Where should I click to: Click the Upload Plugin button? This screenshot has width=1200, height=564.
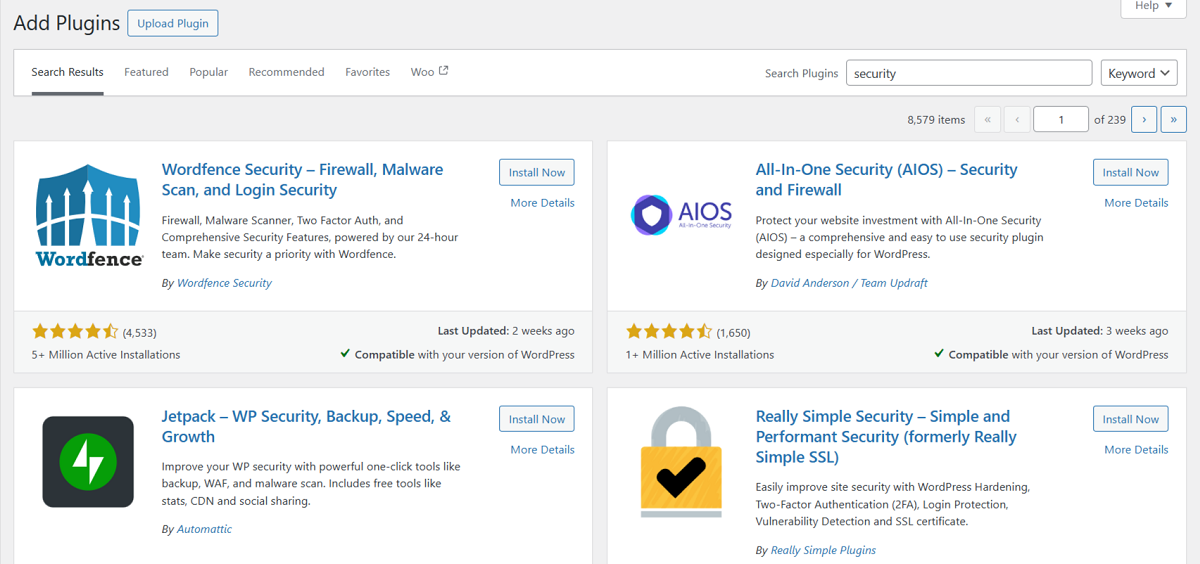pos(173,23)
